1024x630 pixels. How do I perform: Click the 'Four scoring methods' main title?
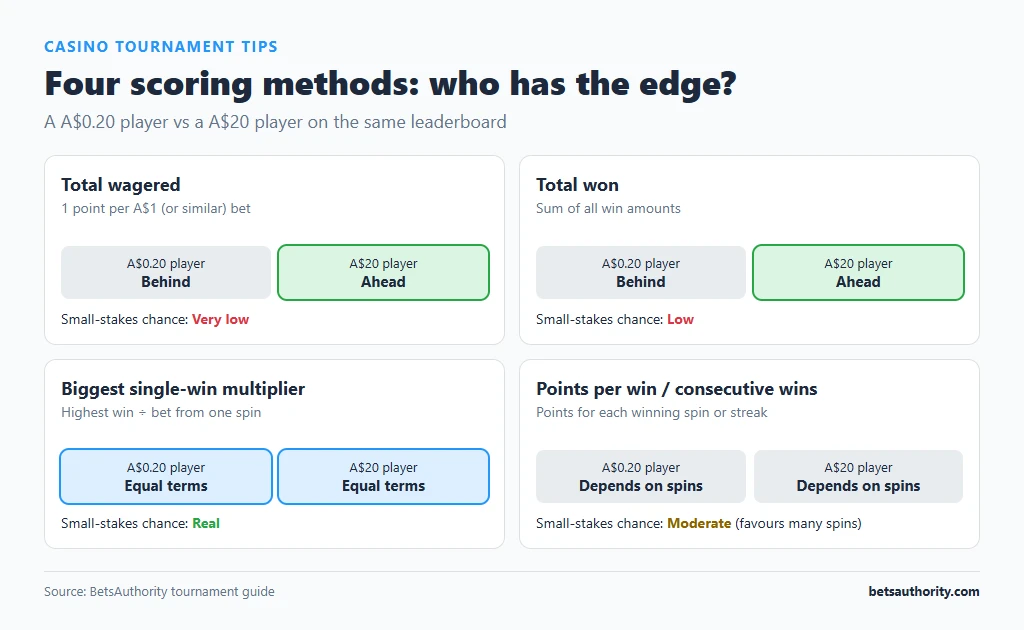390,84
